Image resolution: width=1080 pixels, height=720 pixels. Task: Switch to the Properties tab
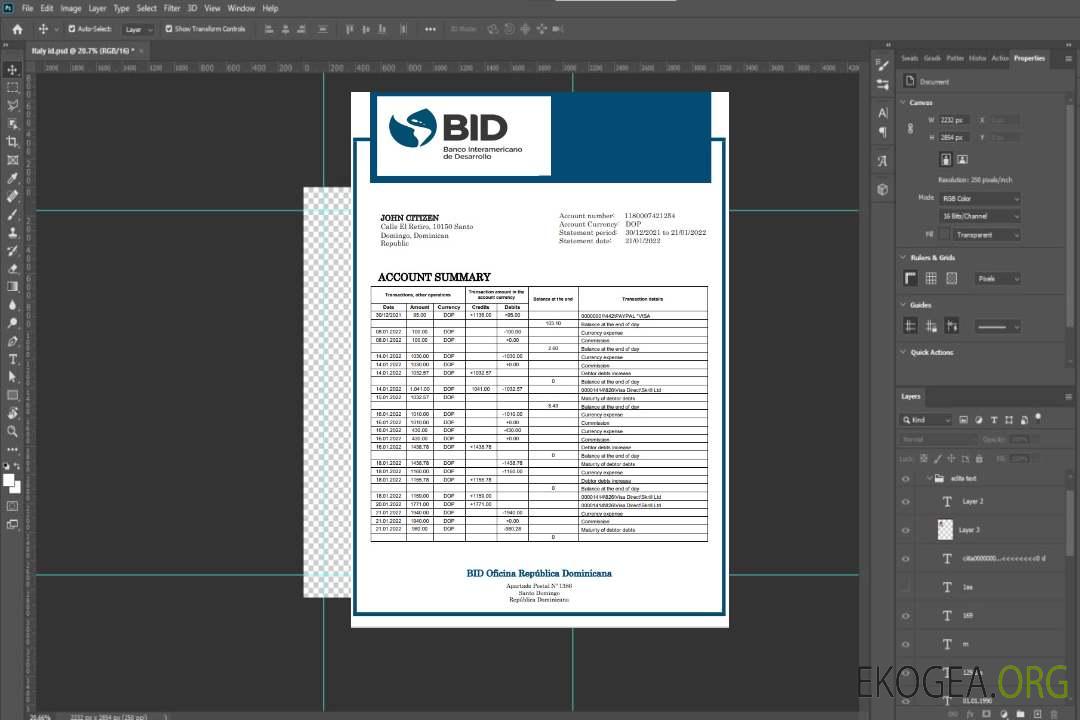tap(1029, 59)
